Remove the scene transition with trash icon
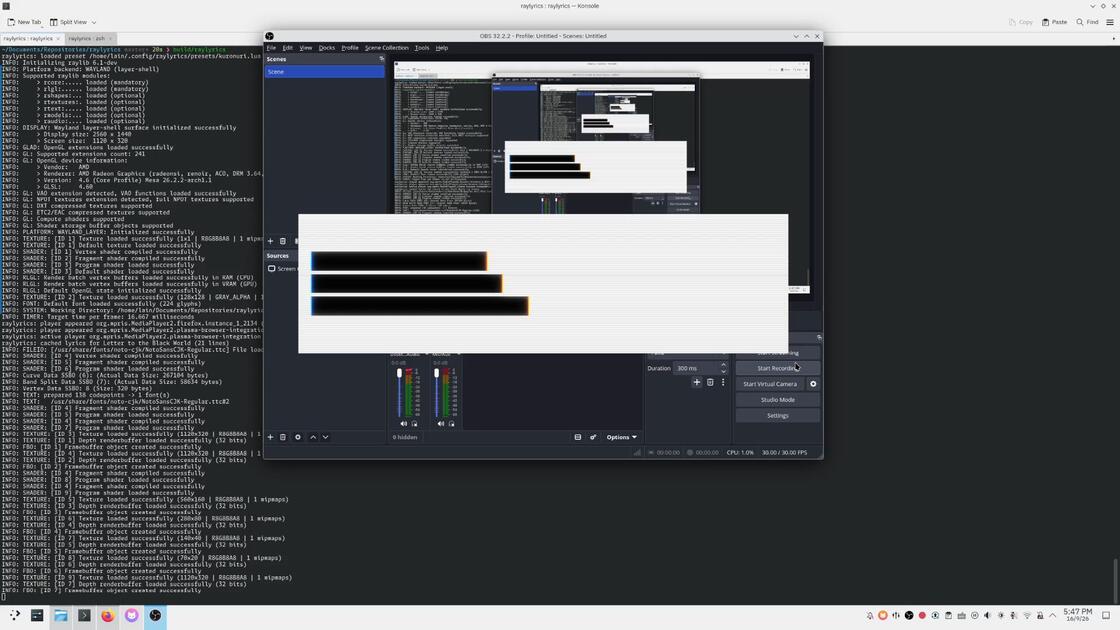The width and height of the screenshot is (1120, 630). (710, 382)
